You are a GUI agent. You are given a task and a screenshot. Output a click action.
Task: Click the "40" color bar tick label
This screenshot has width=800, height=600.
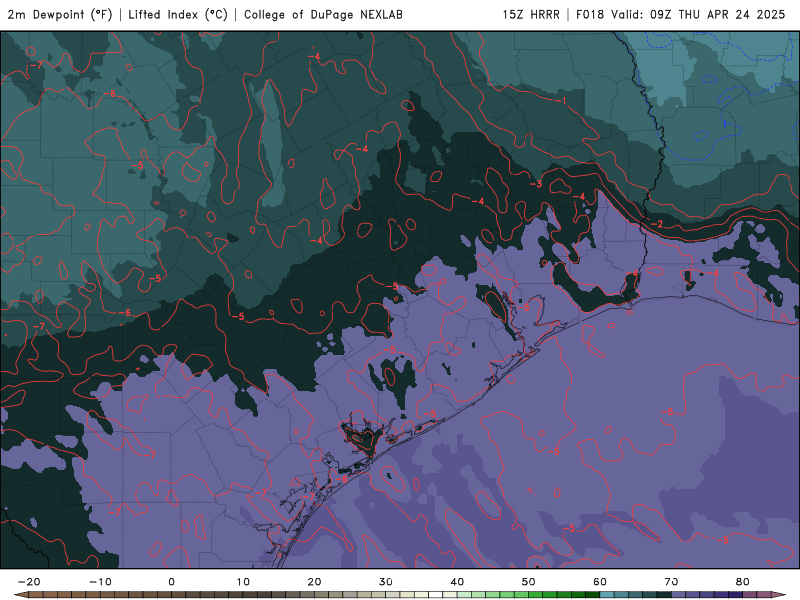click(457, 582)
